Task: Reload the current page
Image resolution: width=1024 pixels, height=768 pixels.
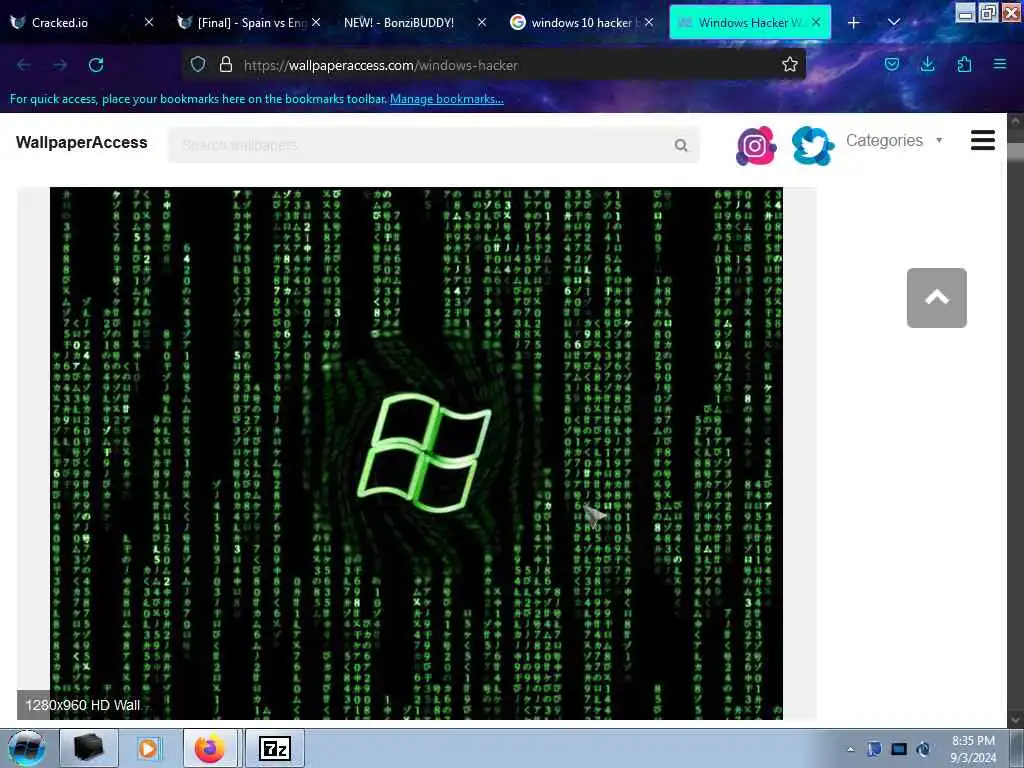Action: [x=96, y=65]
